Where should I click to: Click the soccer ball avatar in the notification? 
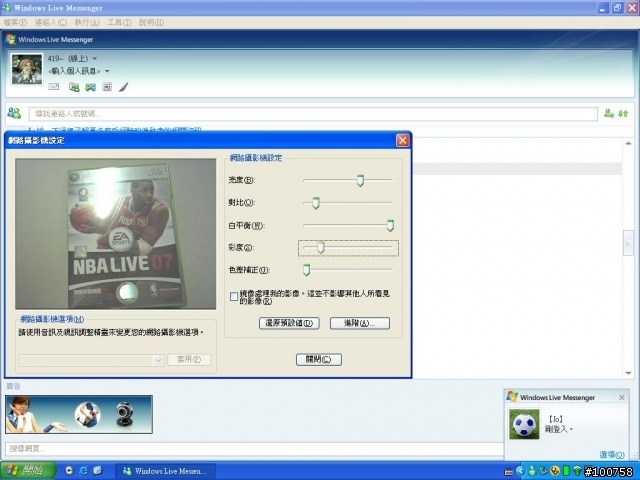tap(524, 424)
